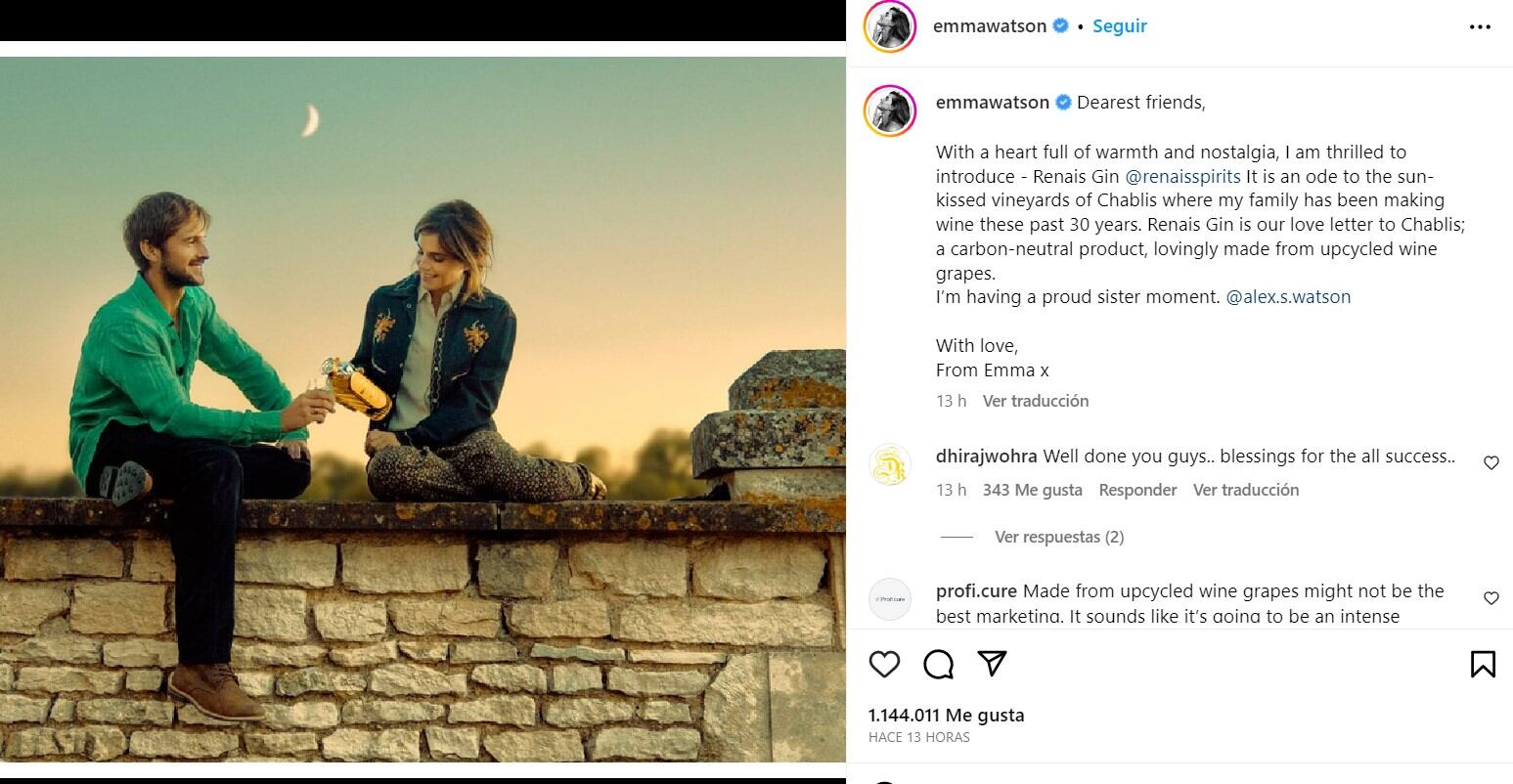1513x784 pixels.
Task: Click the verified badge next to emmawatson
Action: tap(1059, 26)
